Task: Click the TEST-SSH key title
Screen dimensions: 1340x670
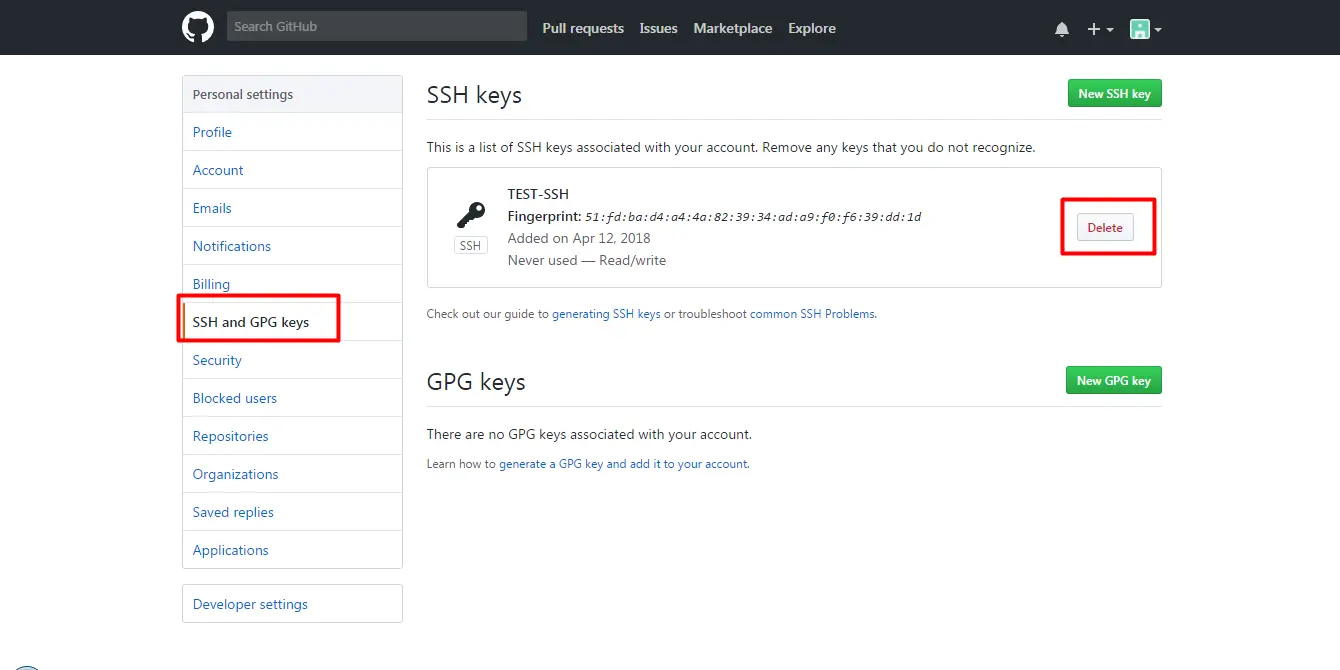Action: 538,194
